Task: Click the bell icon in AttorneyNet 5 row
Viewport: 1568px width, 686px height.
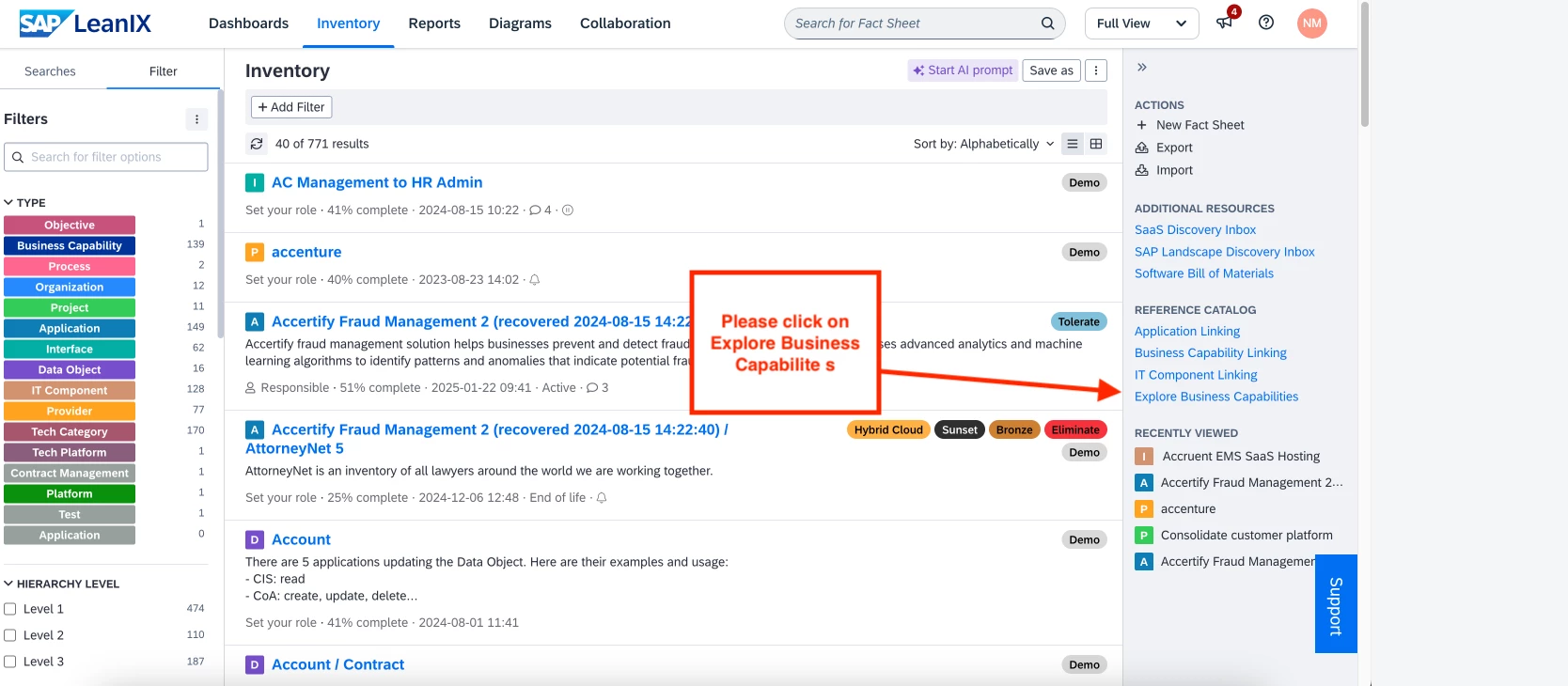Action: tap(602, 498)
